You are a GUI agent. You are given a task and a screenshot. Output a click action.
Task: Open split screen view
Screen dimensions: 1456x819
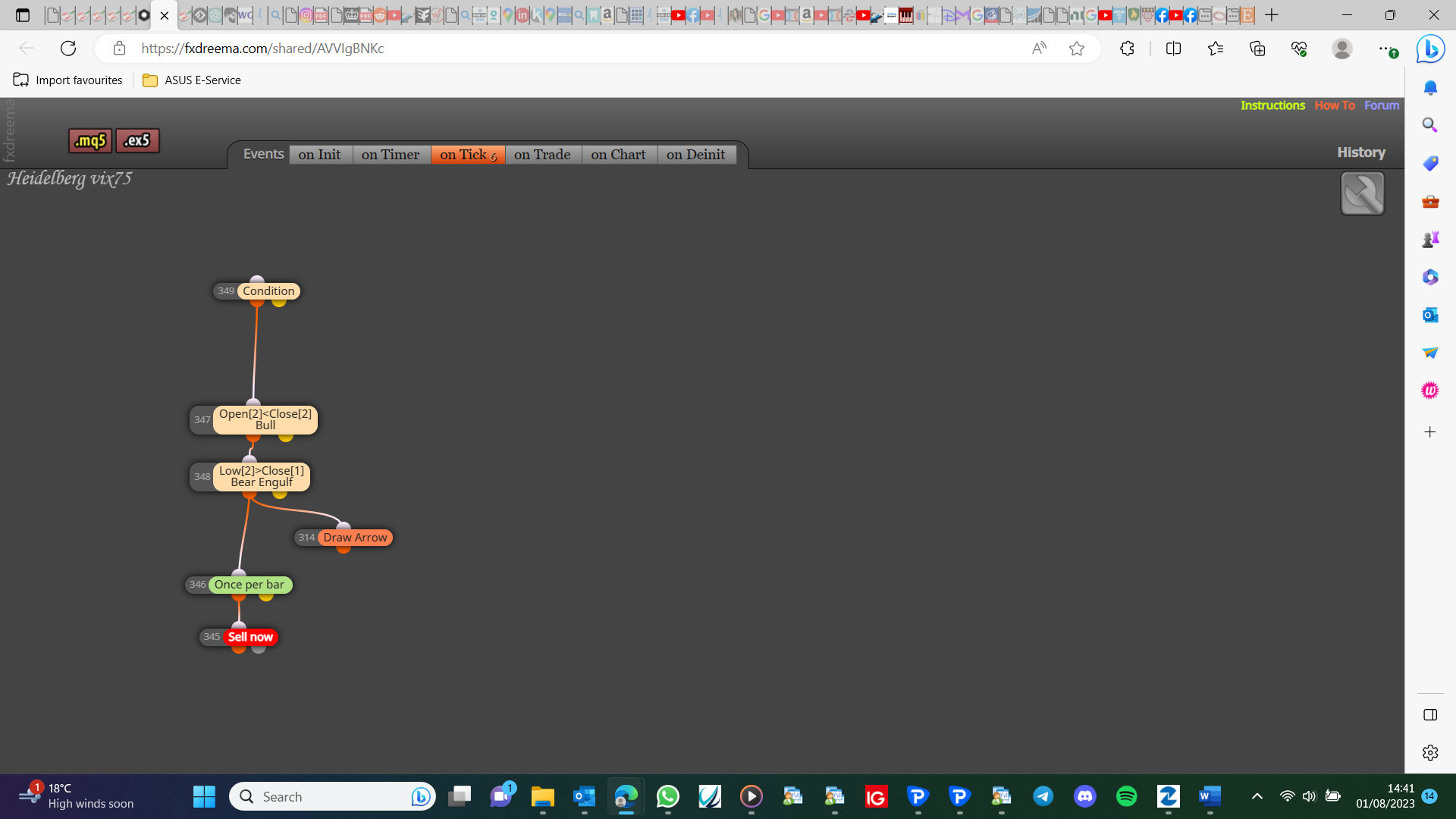coord(1173,49)
